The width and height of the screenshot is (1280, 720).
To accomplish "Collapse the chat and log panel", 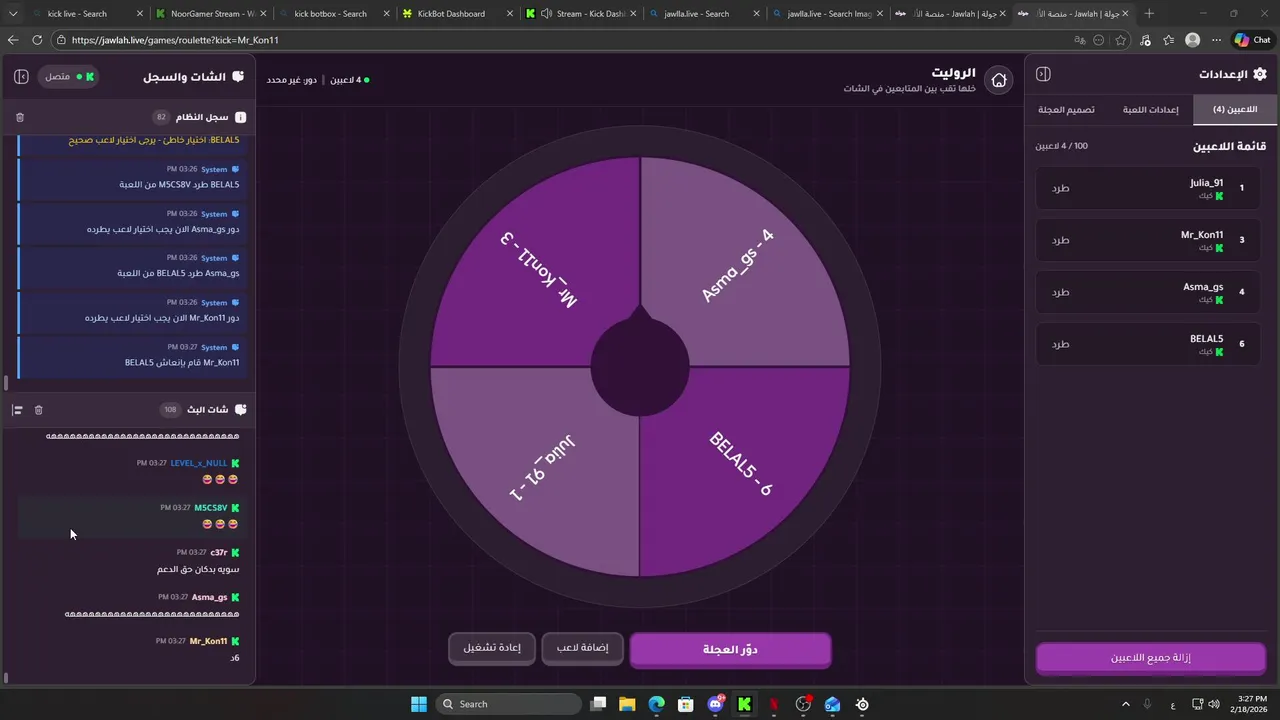I will [x=21, y=76].
